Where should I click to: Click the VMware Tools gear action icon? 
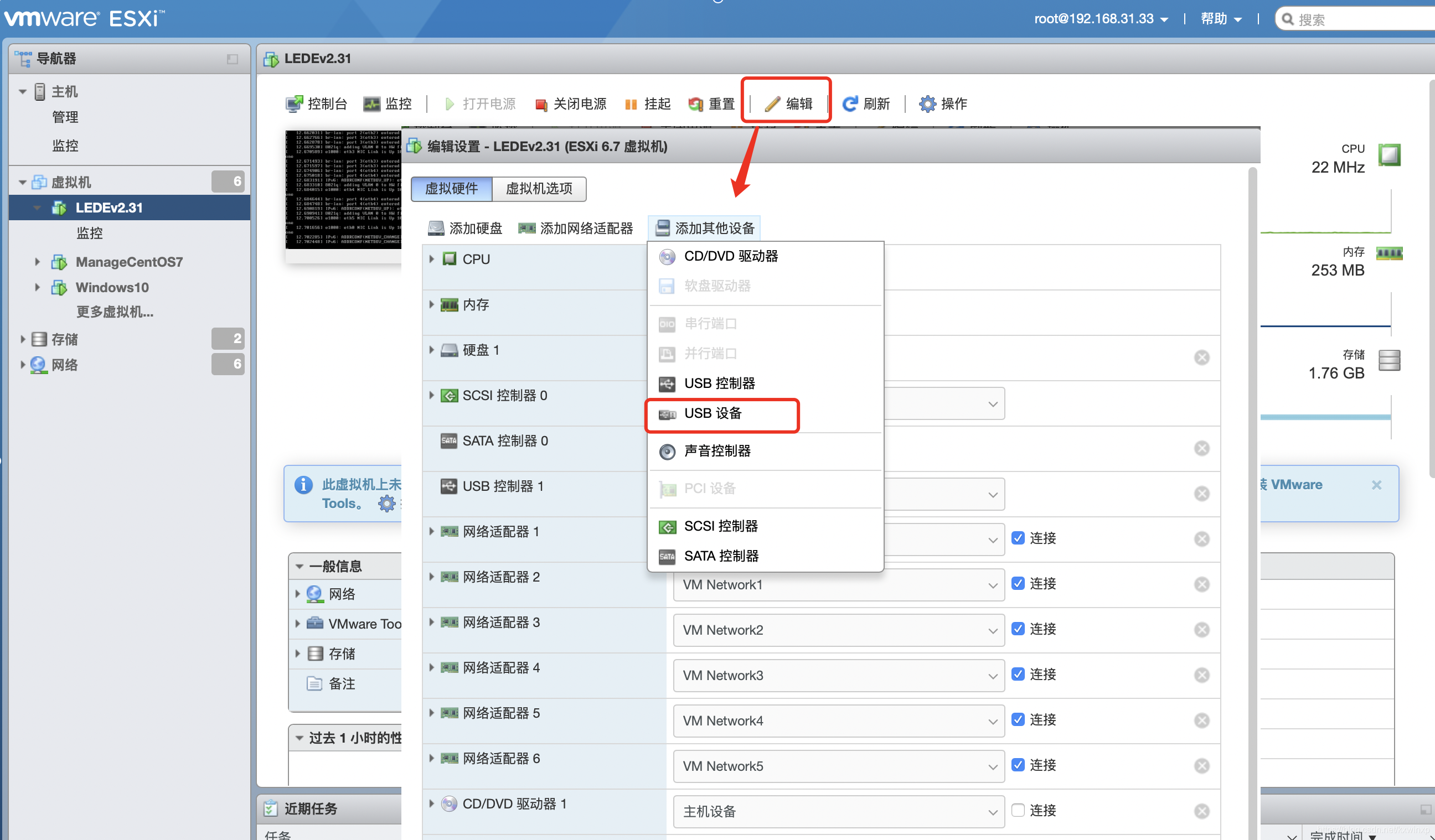[386, 503]
